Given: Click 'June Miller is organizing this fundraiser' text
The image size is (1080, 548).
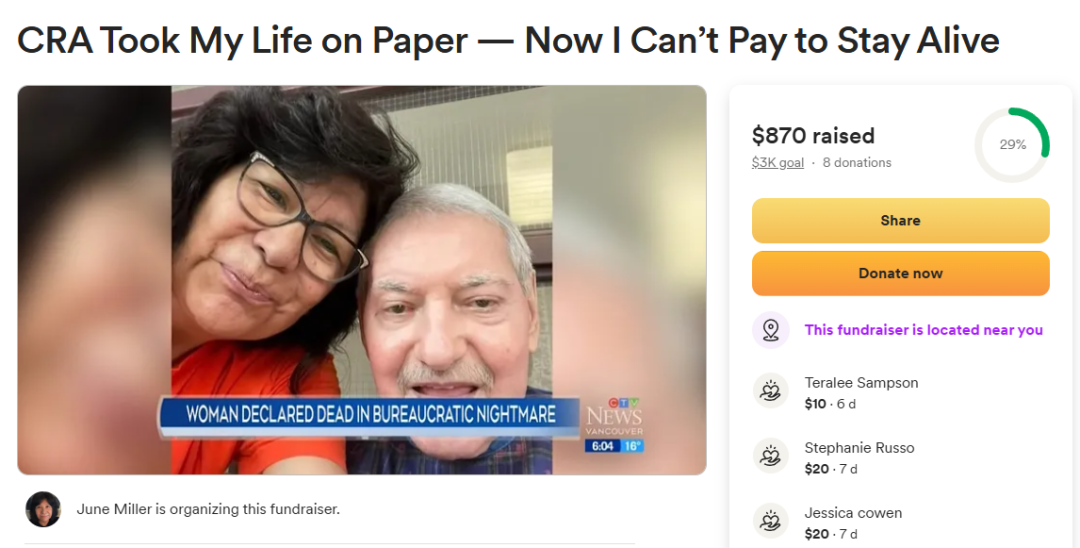Looking at the screenshot, I should pyautogui.click(x=208, y=509).
